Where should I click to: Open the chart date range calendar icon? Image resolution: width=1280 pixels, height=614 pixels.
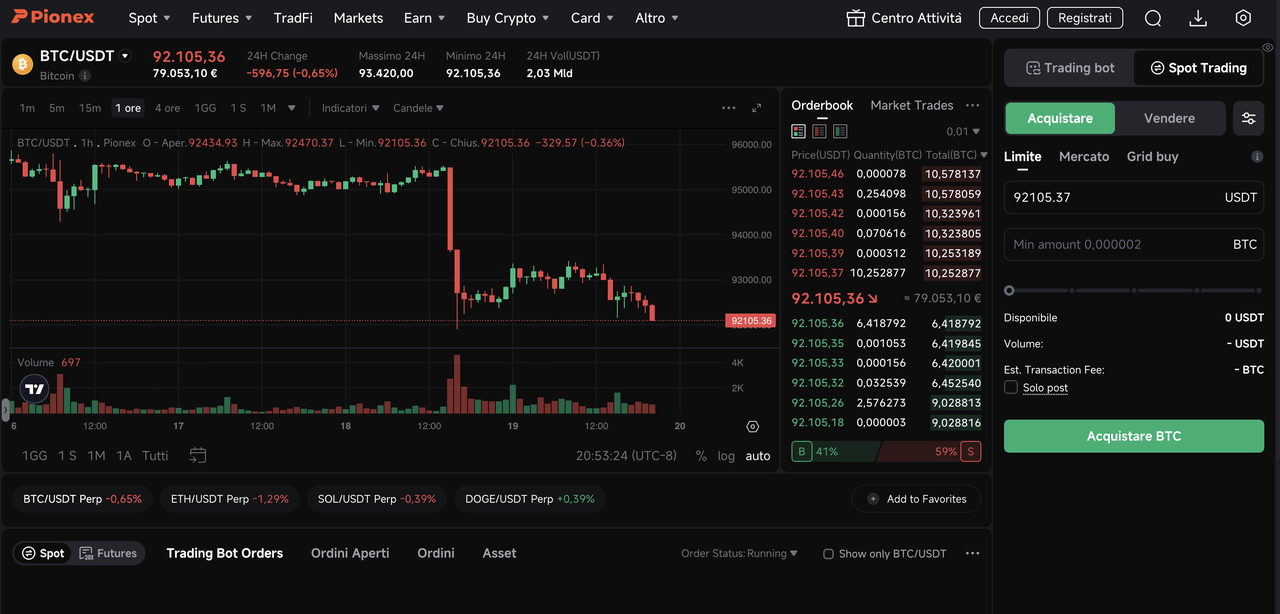198,455
